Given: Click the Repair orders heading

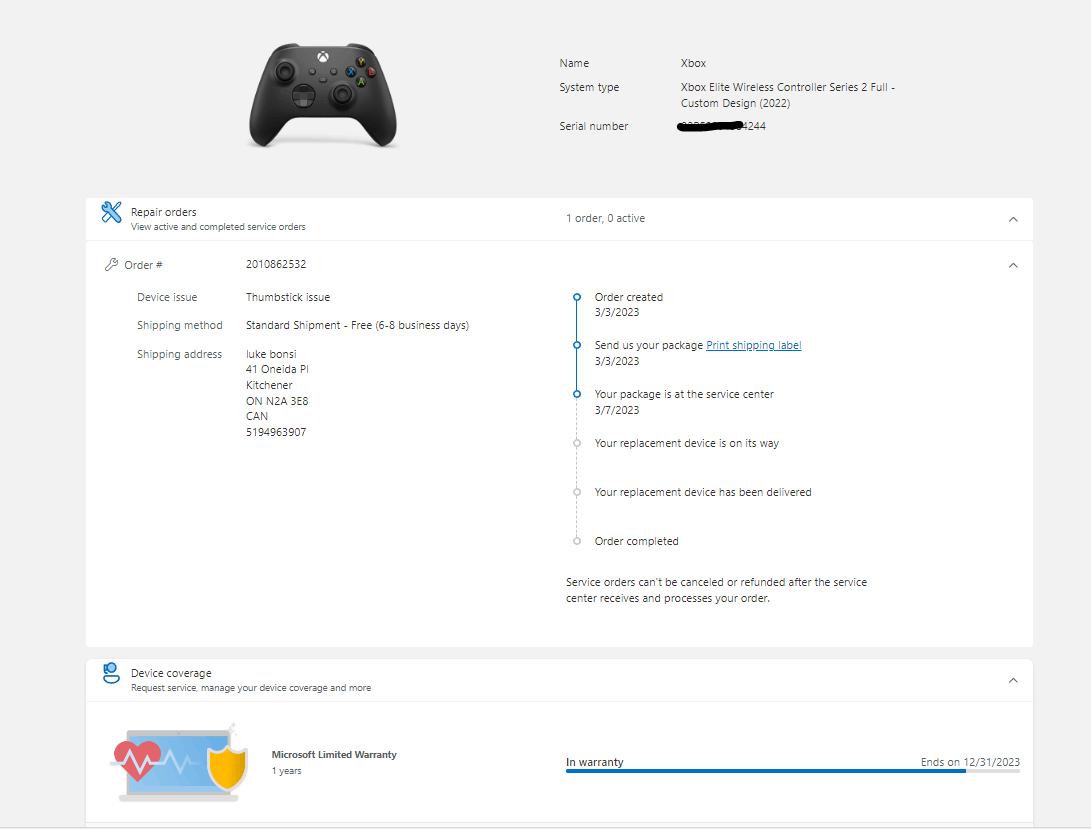Looking at the screenshot, I should tap(164, 212).
